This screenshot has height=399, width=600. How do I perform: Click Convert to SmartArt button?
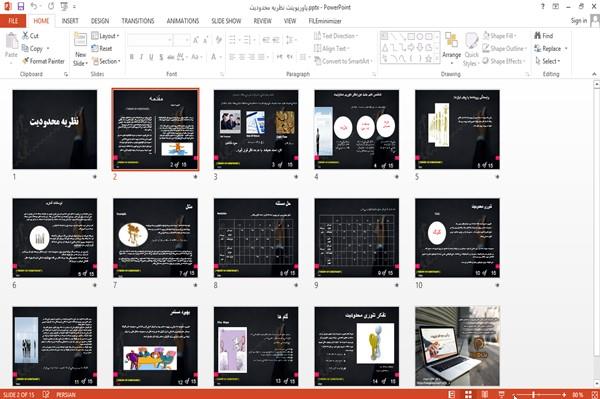click(343, 61)
